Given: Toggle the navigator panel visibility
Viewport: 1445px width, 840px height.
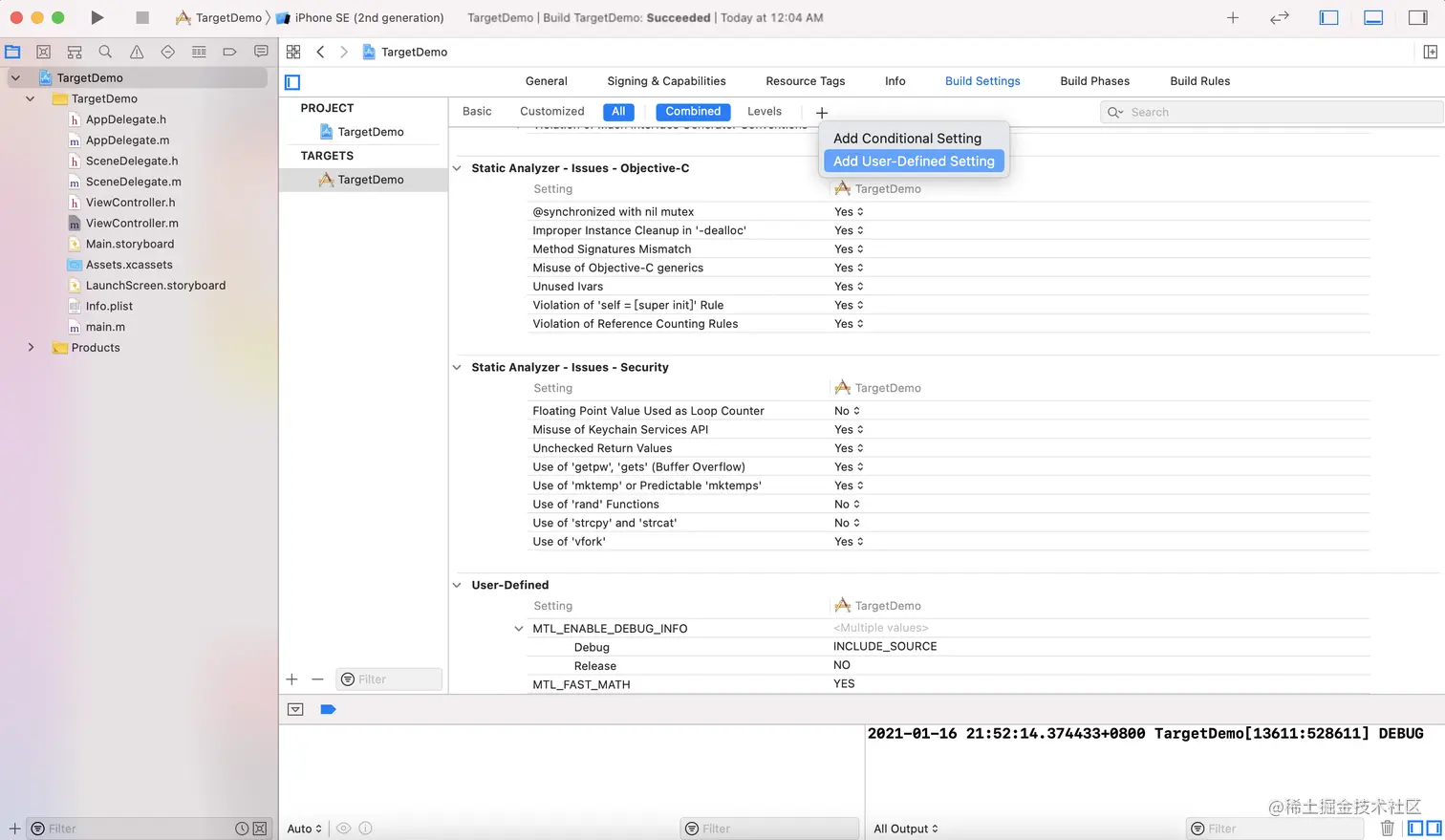Looking at the screenshot, I should (1328, 17).
